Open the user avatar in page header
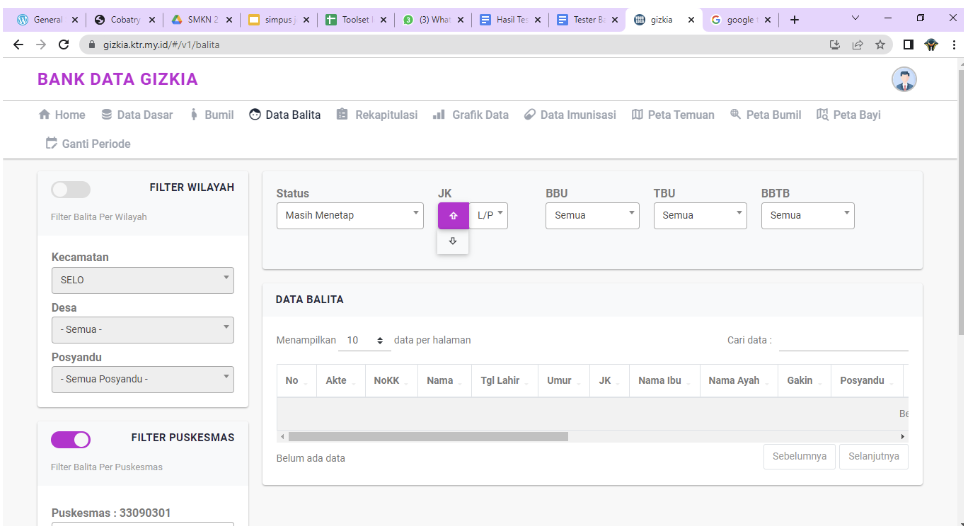Screen dimensions: 964x526 tap(904, 79)
